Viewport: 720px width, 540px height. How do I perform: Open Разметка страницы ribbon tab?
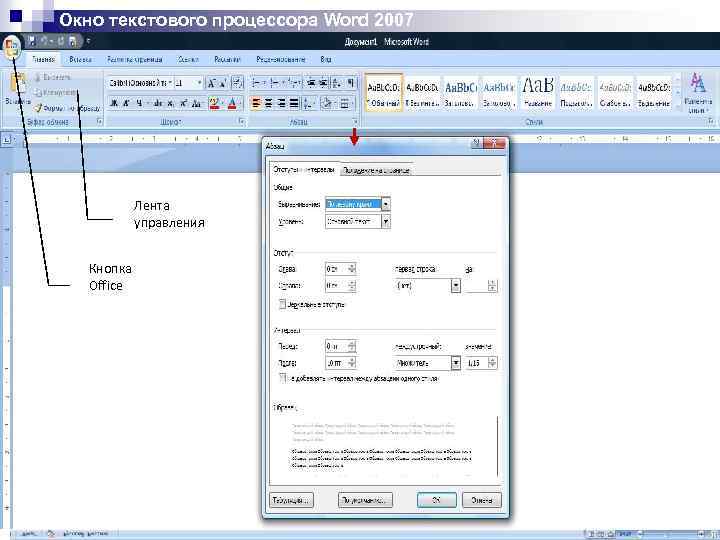click(x=135, y=59)
